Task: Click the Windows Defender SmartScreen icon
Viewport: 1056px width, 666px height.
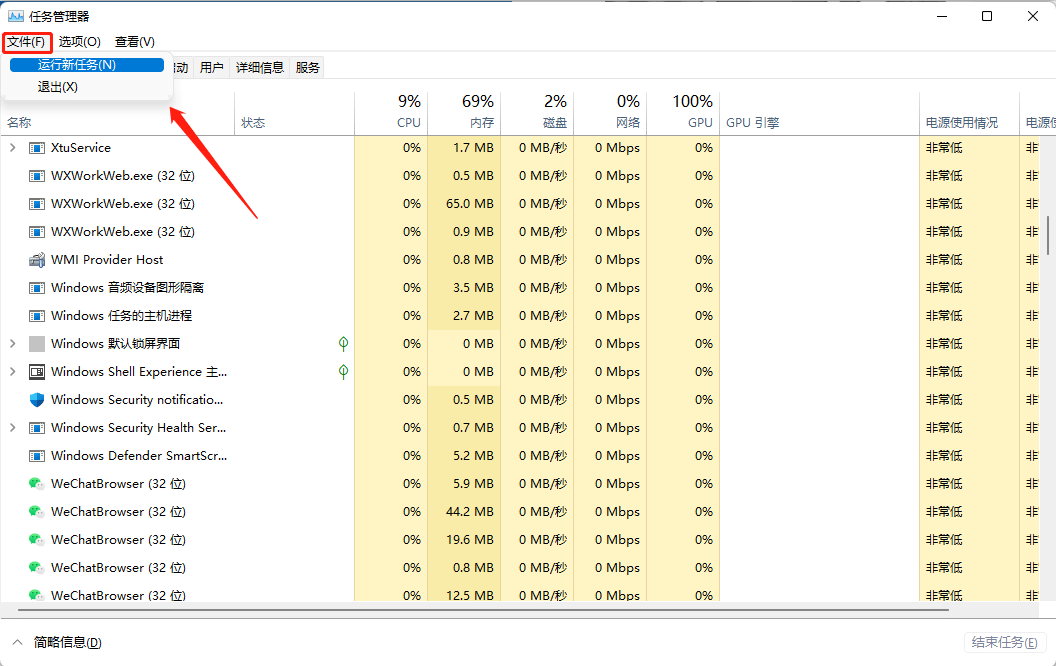Action: tap(36, 455)
